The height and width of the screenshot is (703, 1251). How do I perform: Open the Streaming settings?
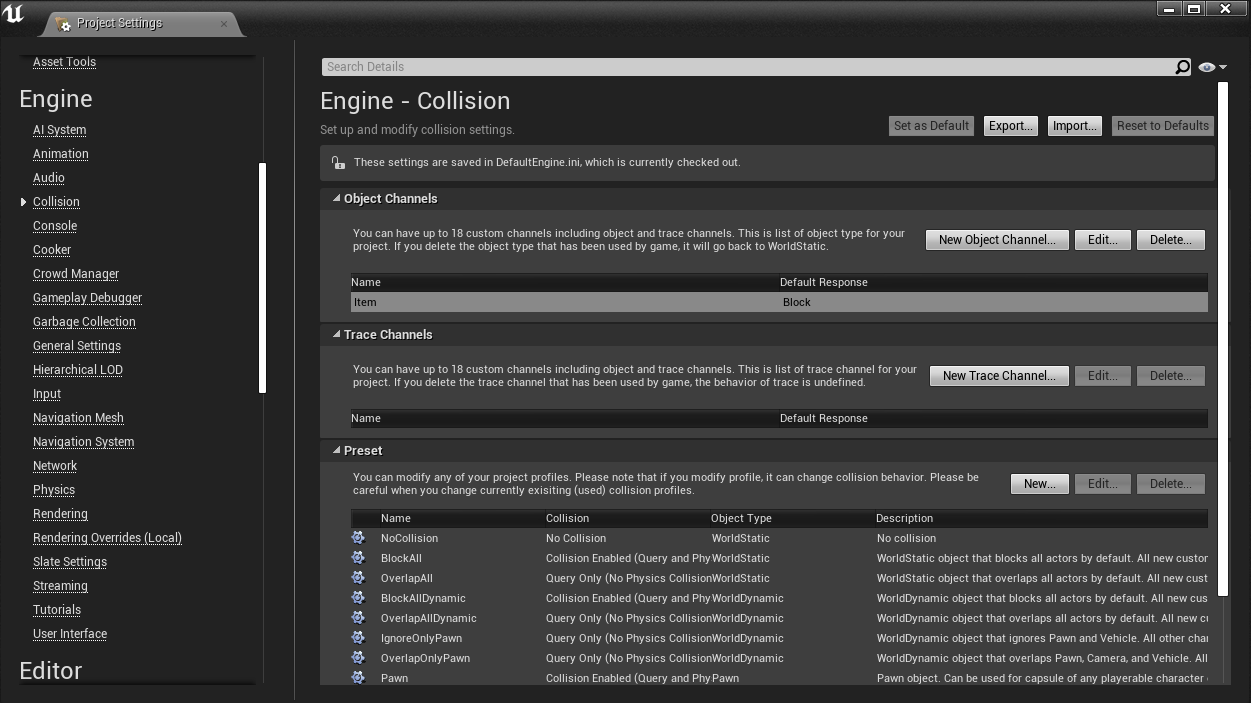pos(60,586)
